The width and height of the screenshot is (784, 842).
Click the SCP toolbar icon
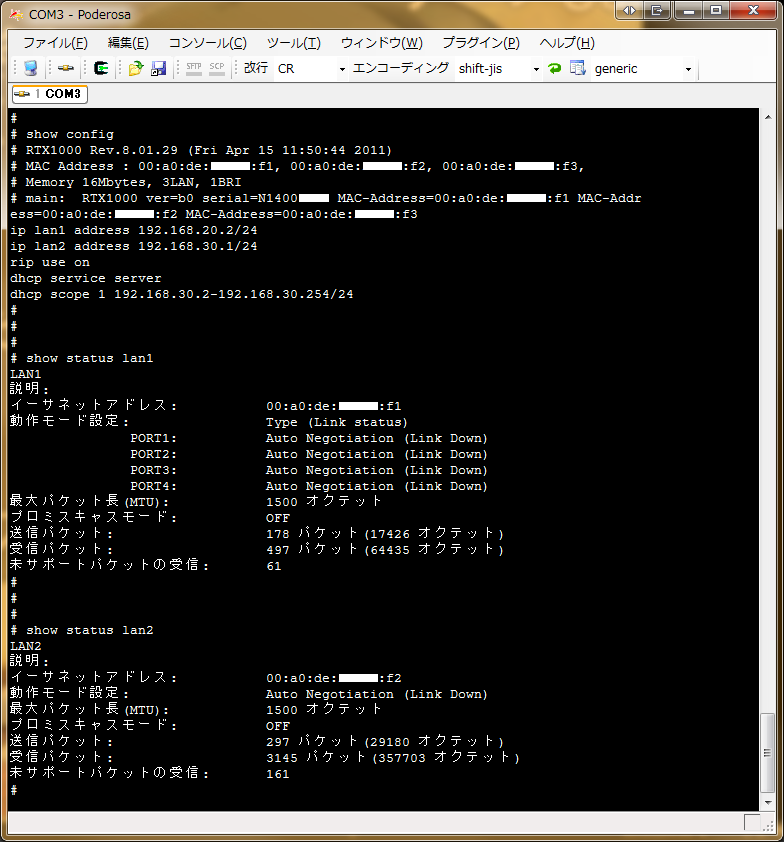[x=217, y=69]
